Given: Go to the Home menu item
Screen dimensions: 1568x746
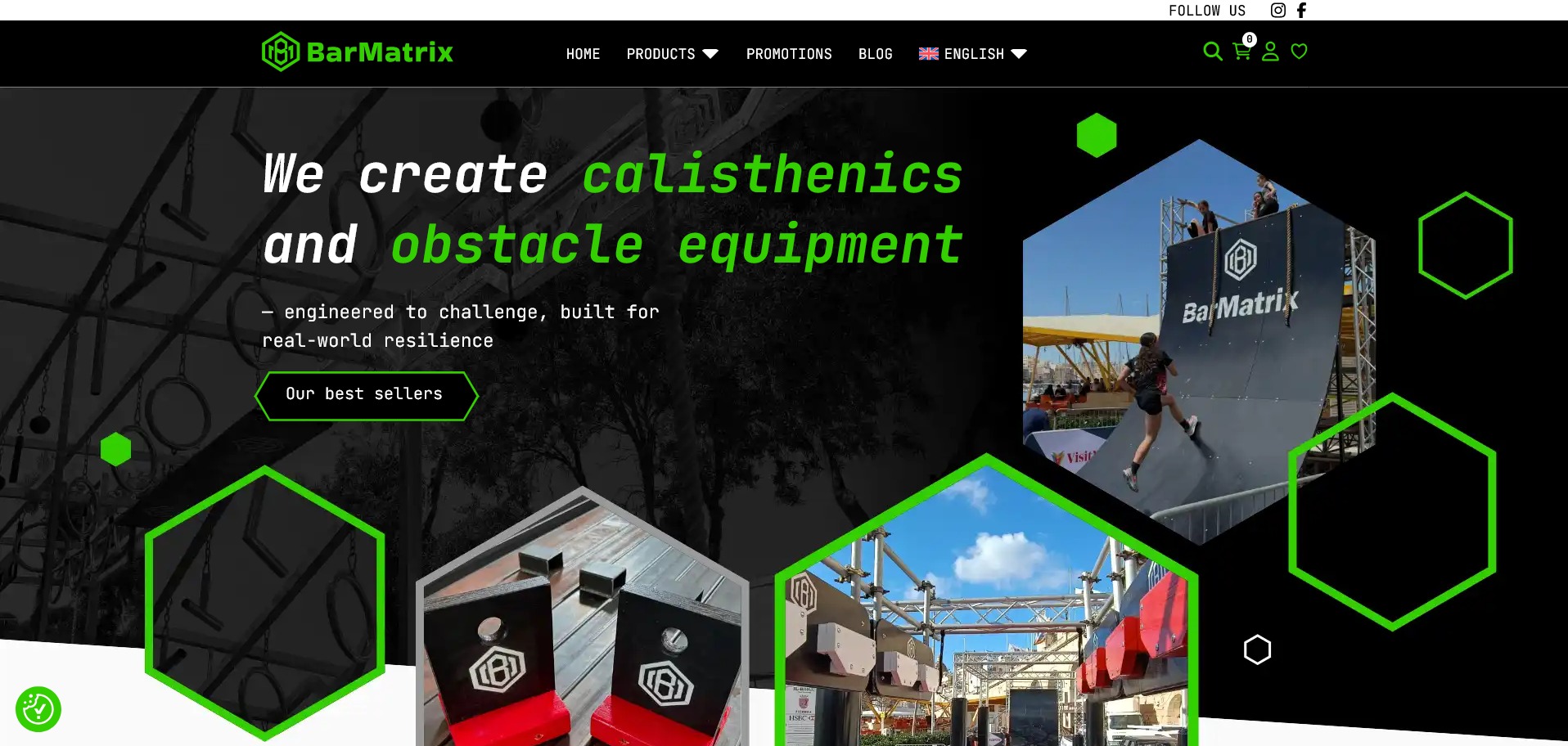Looking at the screenshot, I should 583,54.
